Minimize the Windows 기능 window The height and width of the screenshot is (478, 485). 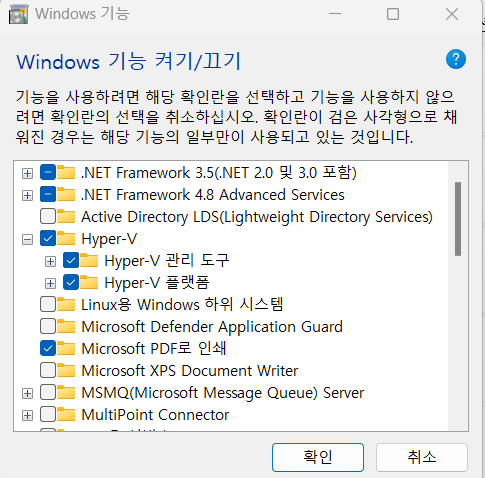coord(335,14)
